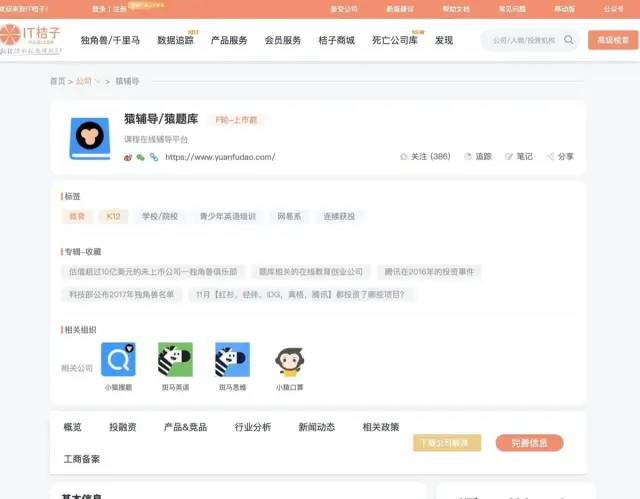Click the status badge beside 猿辅导/猿题库
Image resolution: width=640 pixels, height=499 pixels.
pos(236,120)
